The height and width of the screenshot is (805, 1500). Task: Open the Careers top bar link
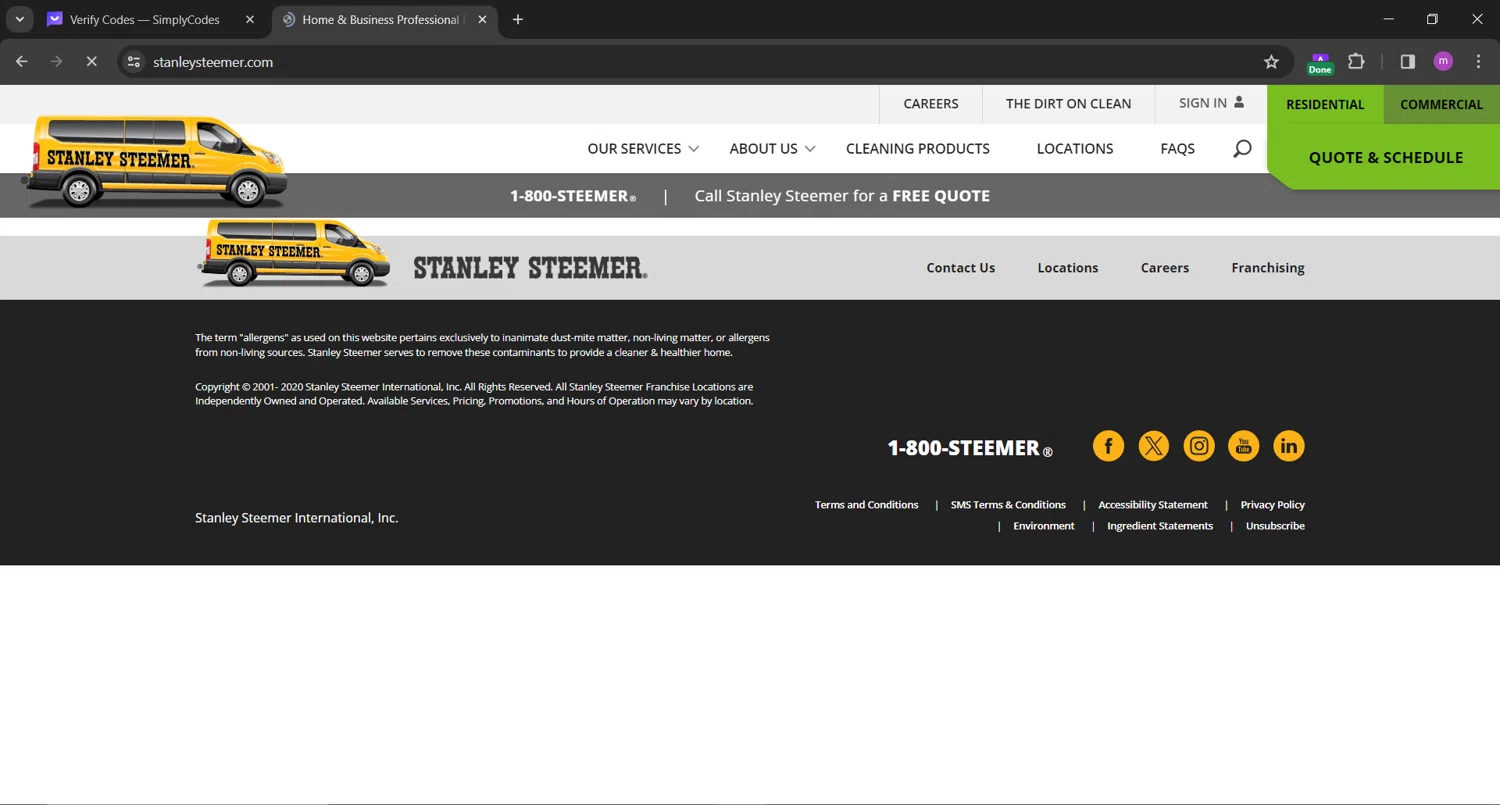[931, 104]
